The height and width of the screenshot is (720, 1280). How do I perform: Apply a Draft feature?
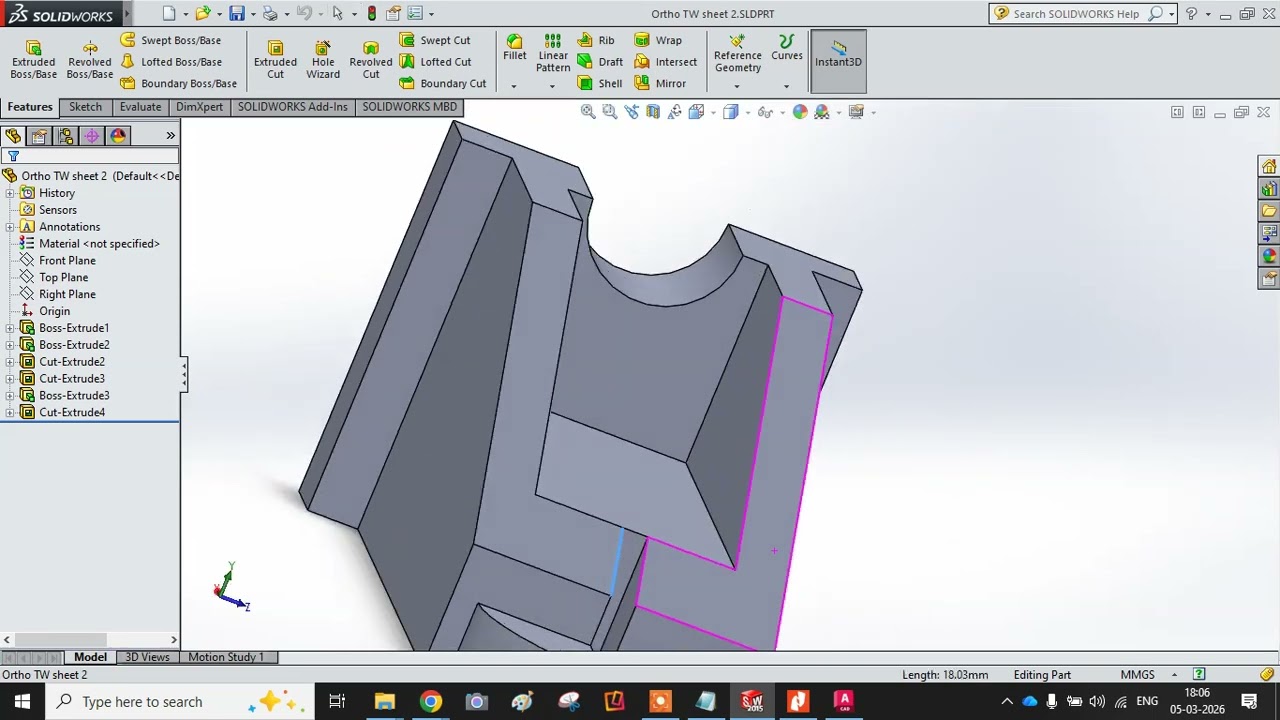click(600, 62)
